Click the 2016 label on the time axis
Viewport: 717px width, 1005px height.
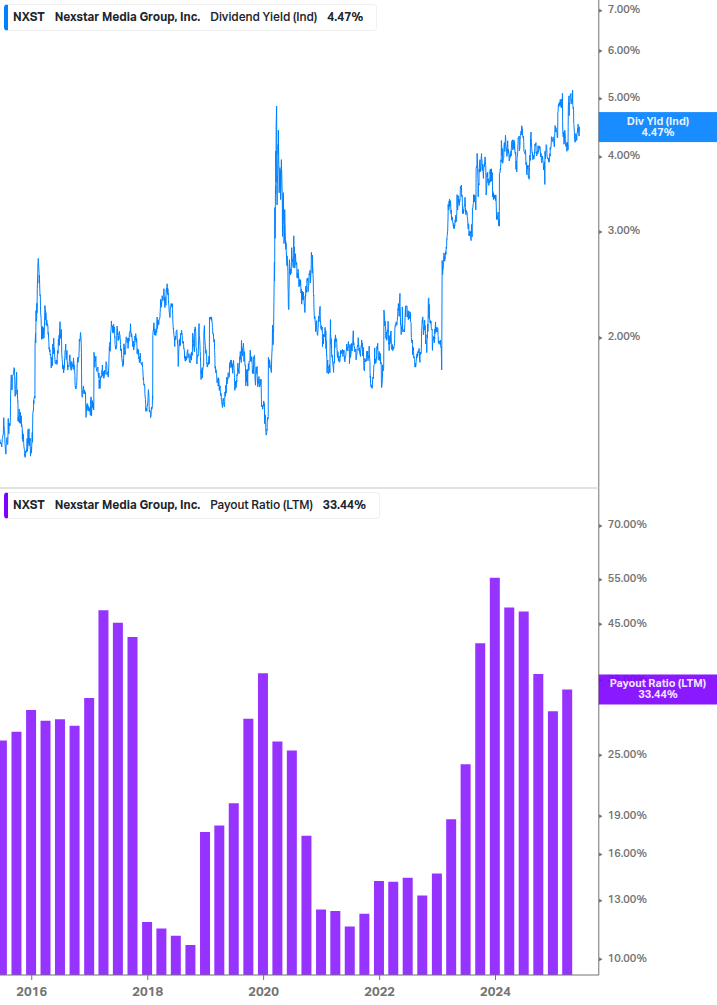(x=31, y=992)
